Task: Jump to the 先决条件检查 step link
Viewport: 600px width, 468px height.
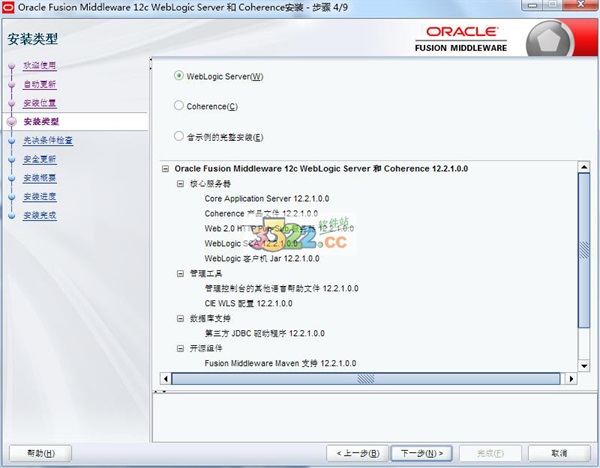Action: [48, 140]
